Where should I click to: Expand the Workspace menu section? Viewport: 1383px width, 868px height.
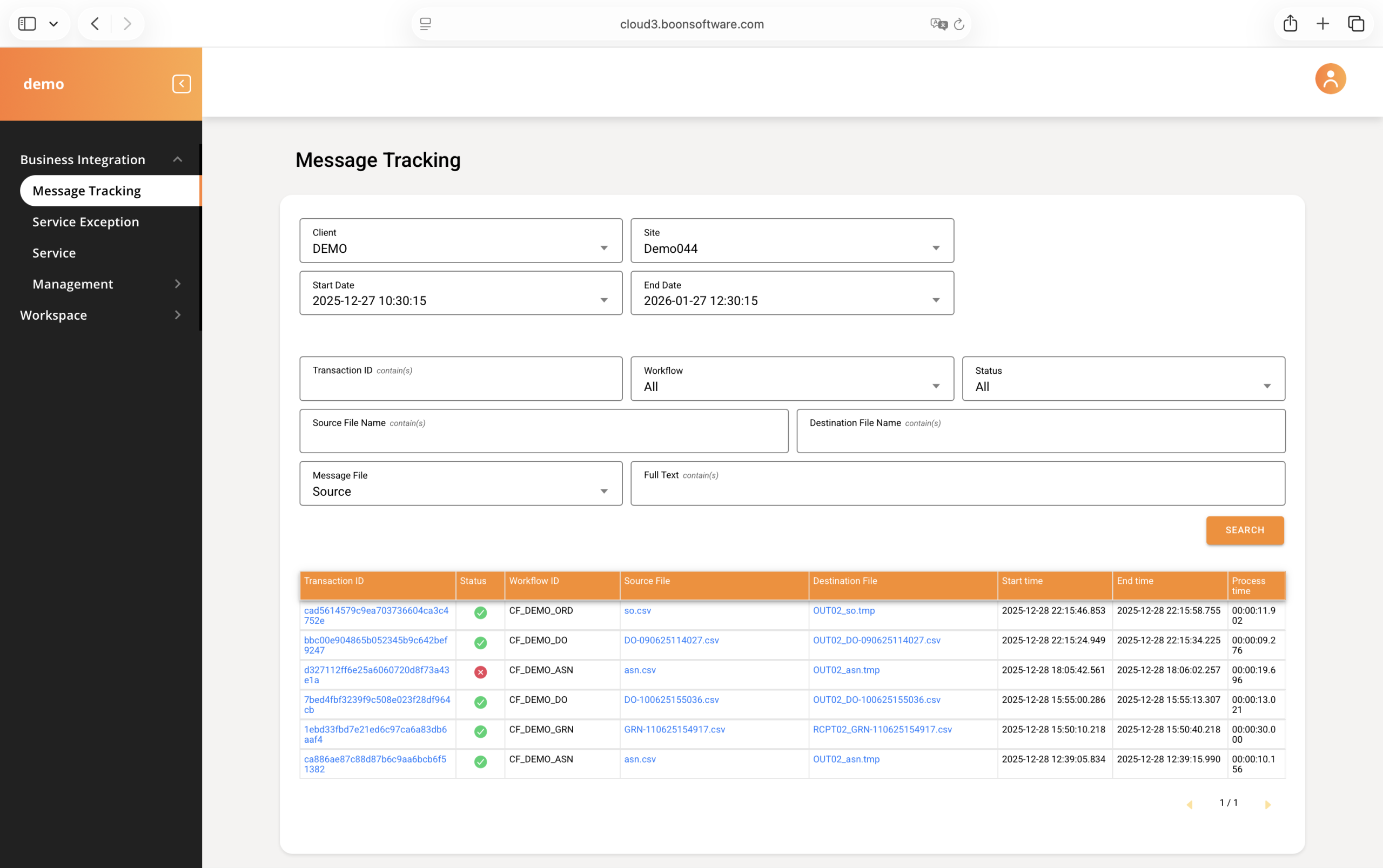point(100,315)
